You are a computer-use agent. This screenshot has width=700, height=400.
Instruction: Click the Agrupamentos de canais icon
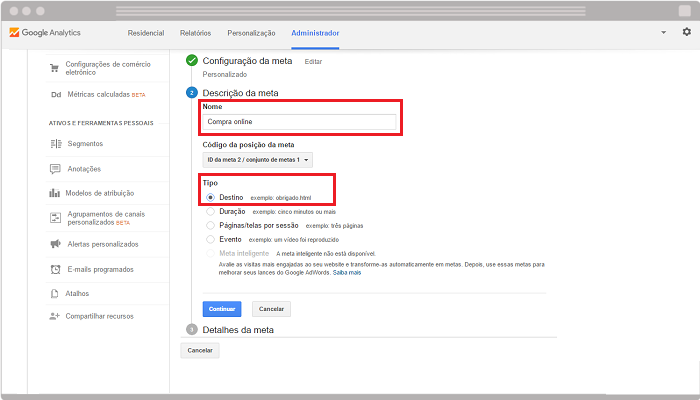55,218
